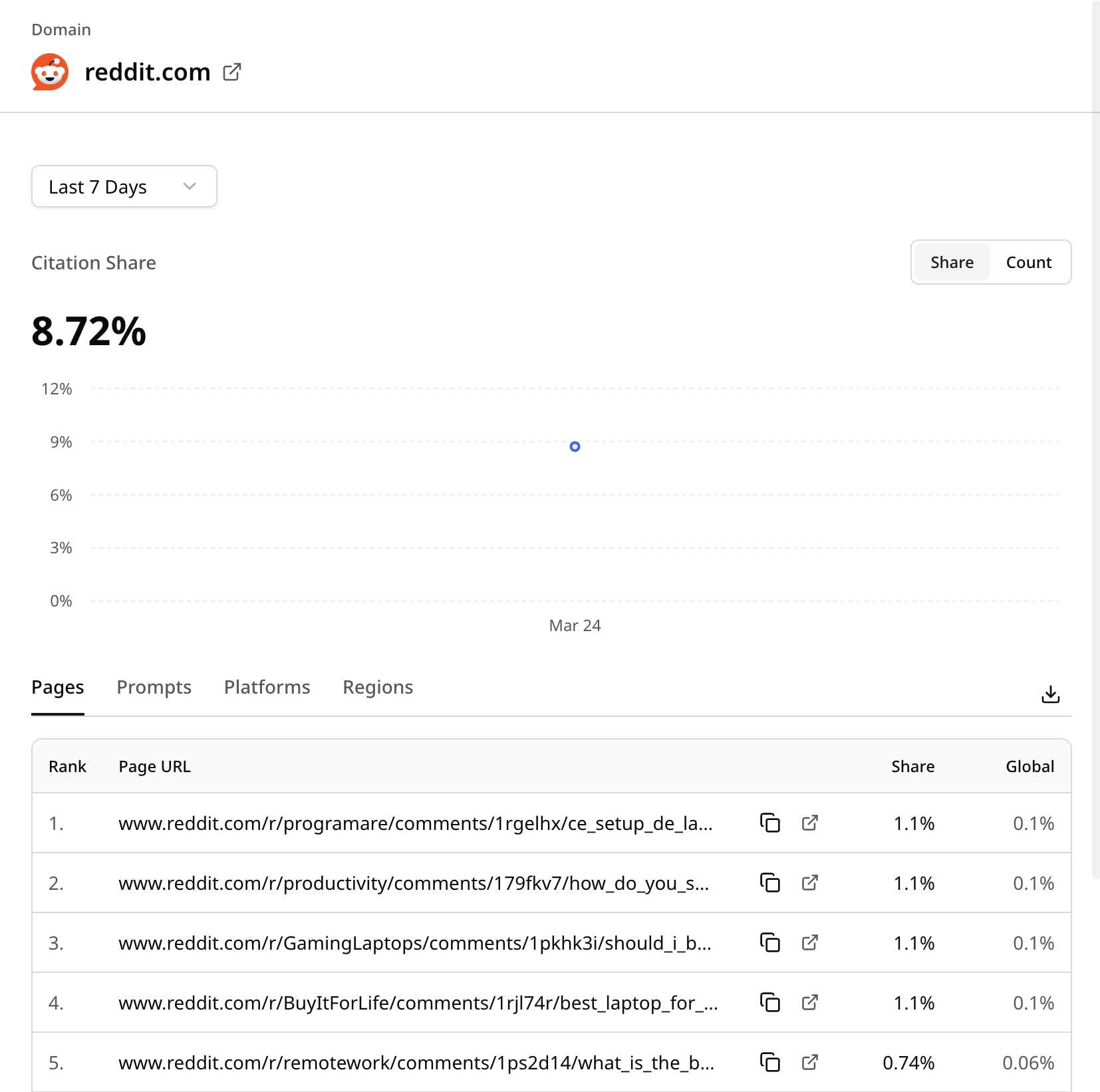Click the Mar 24 axis label
Screen dimensions: 1100x1092
(x=575, y=625)
